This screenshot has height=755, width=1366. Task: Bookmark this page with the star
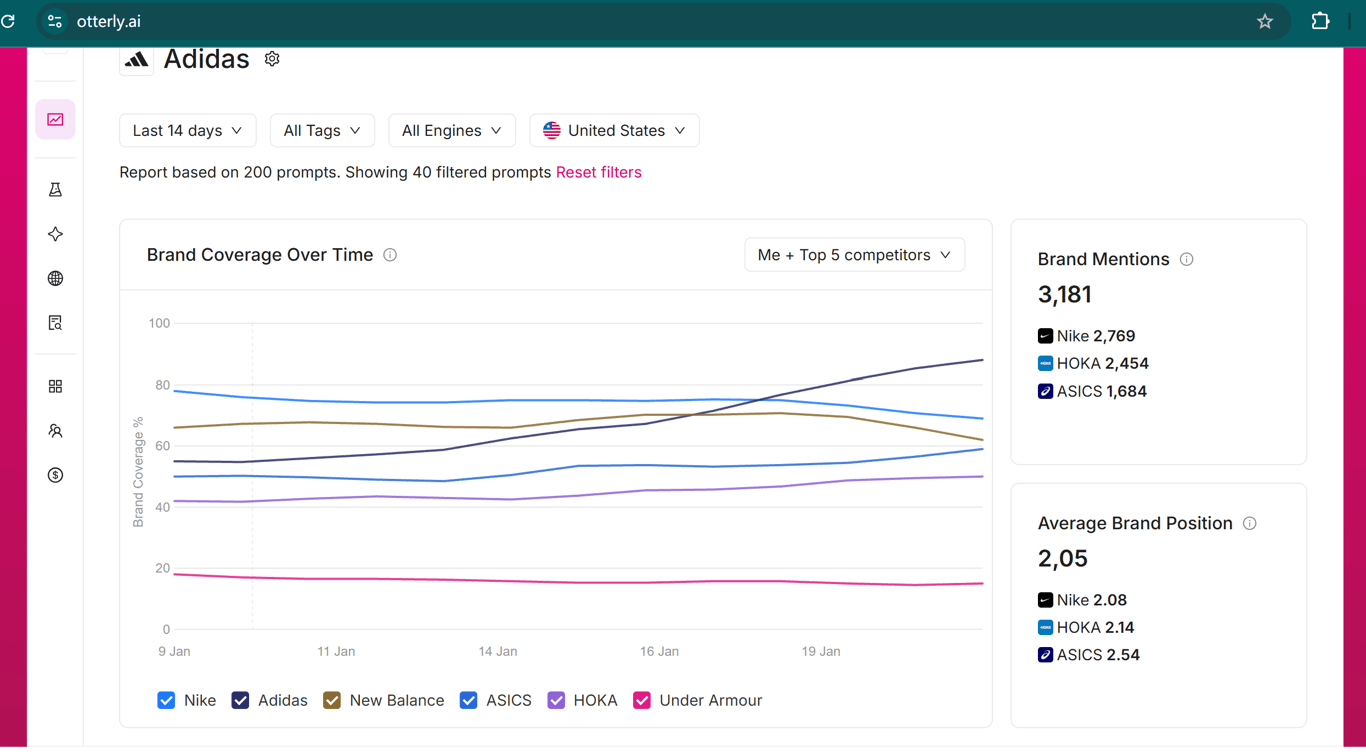tap(1265, 21)
